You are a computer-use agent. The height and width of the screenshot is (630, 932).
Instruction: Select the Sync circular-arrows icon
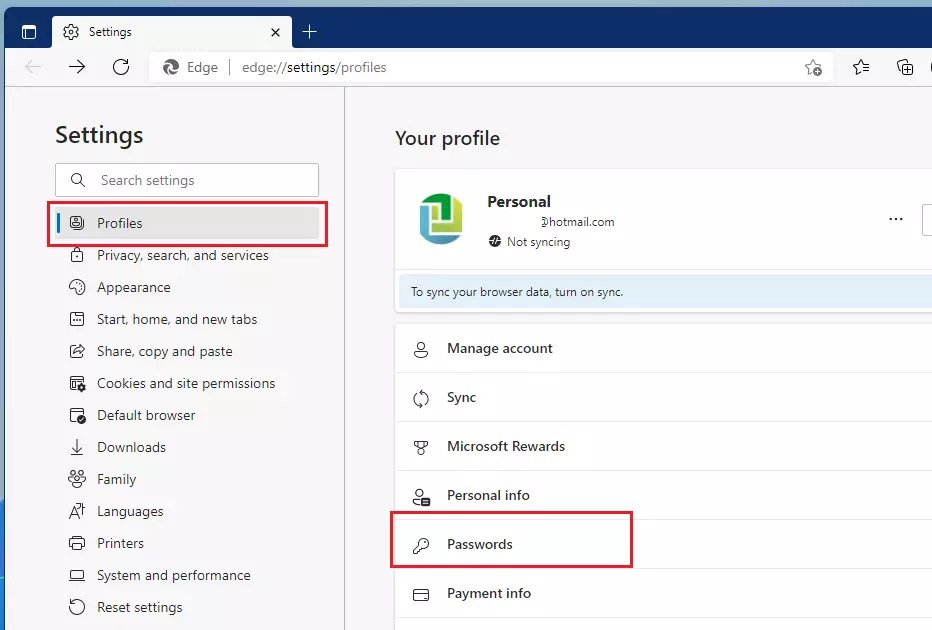pyautogui.click(x=422, y=397)
